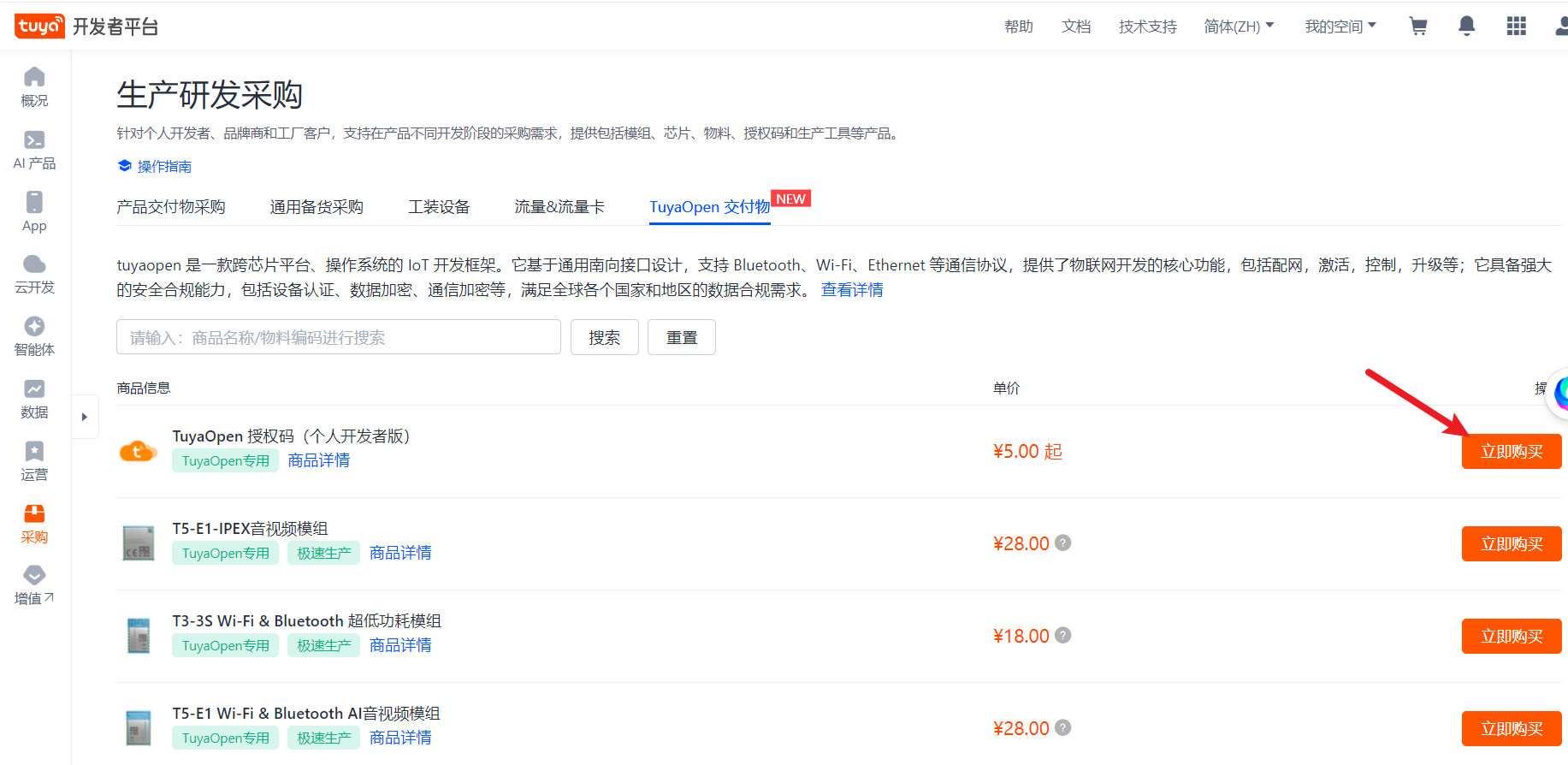Screen dimensions: 1568x765
Task: Click help icon next to ¥18.00 price
Action: 1062,636
